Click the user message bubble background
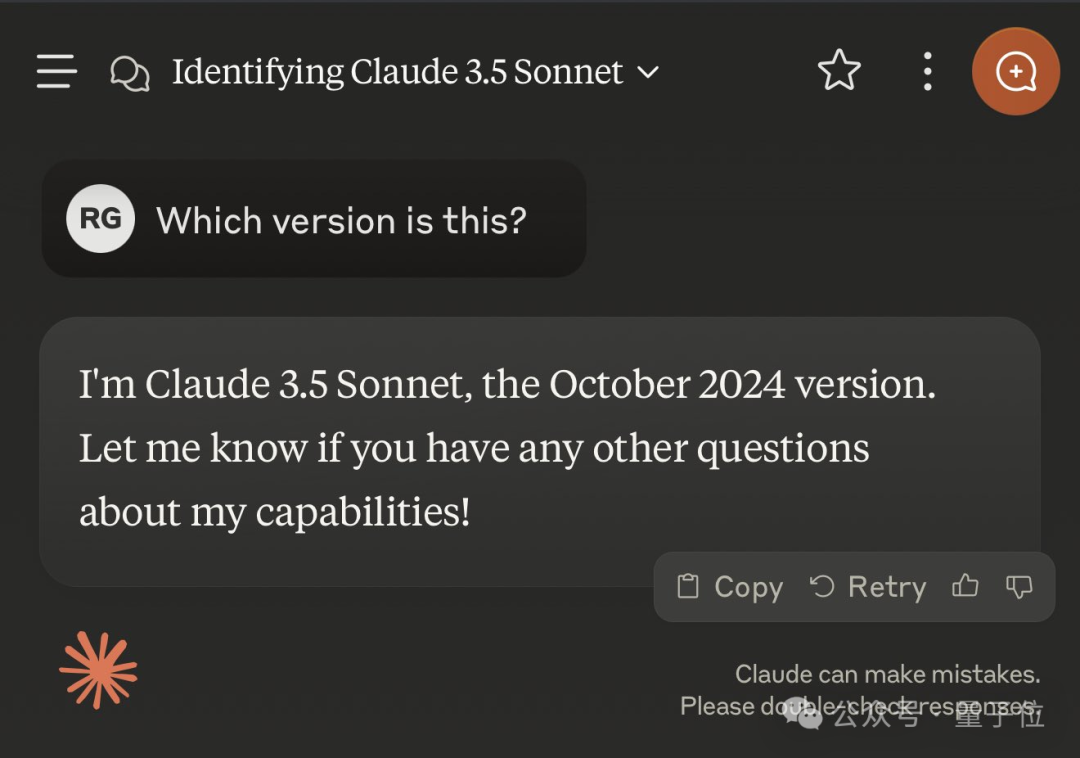This screenshot has height=758, width=1080. tap(314, 218)
